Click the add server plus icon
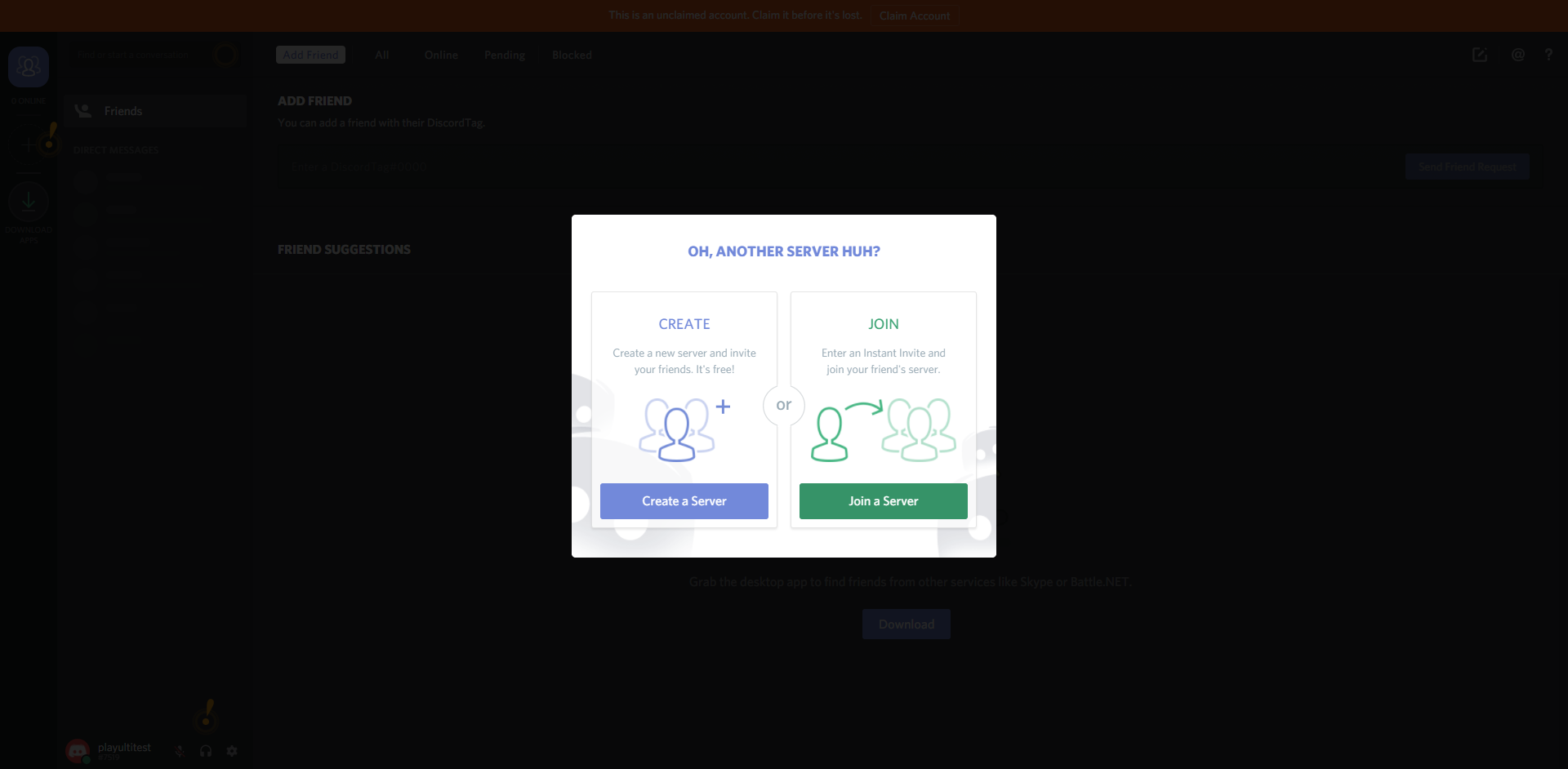 29,144
